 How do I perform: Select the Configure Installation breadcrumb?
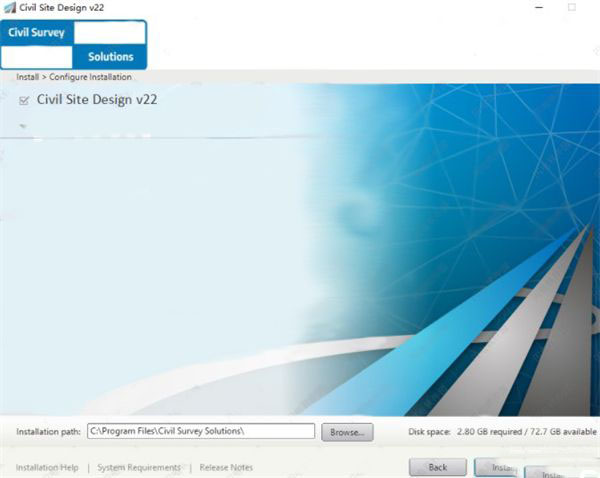pyautogui.click(x=90, y=77)
